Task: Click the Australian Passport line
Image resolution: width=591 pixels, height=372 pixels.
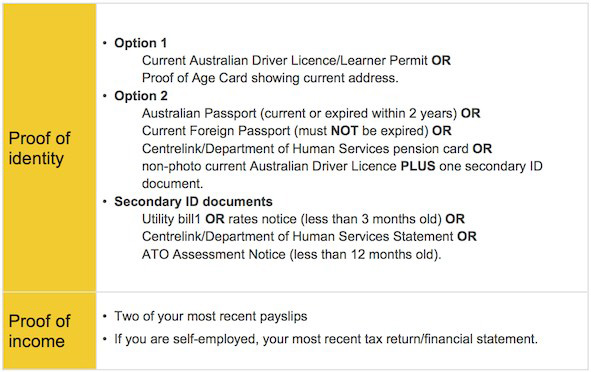Action: click(311, 113)
